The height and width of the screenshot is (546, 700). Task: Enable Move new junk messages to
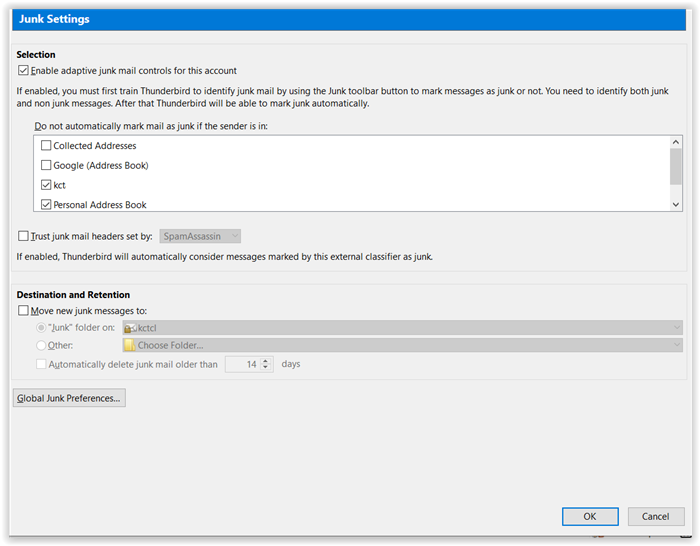[x=23, y=310]
